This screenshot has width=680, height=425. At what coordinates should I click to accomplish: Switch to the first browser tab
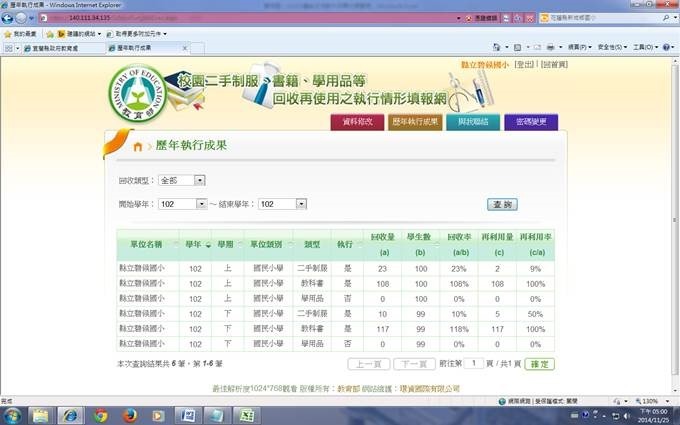(62, 48)
